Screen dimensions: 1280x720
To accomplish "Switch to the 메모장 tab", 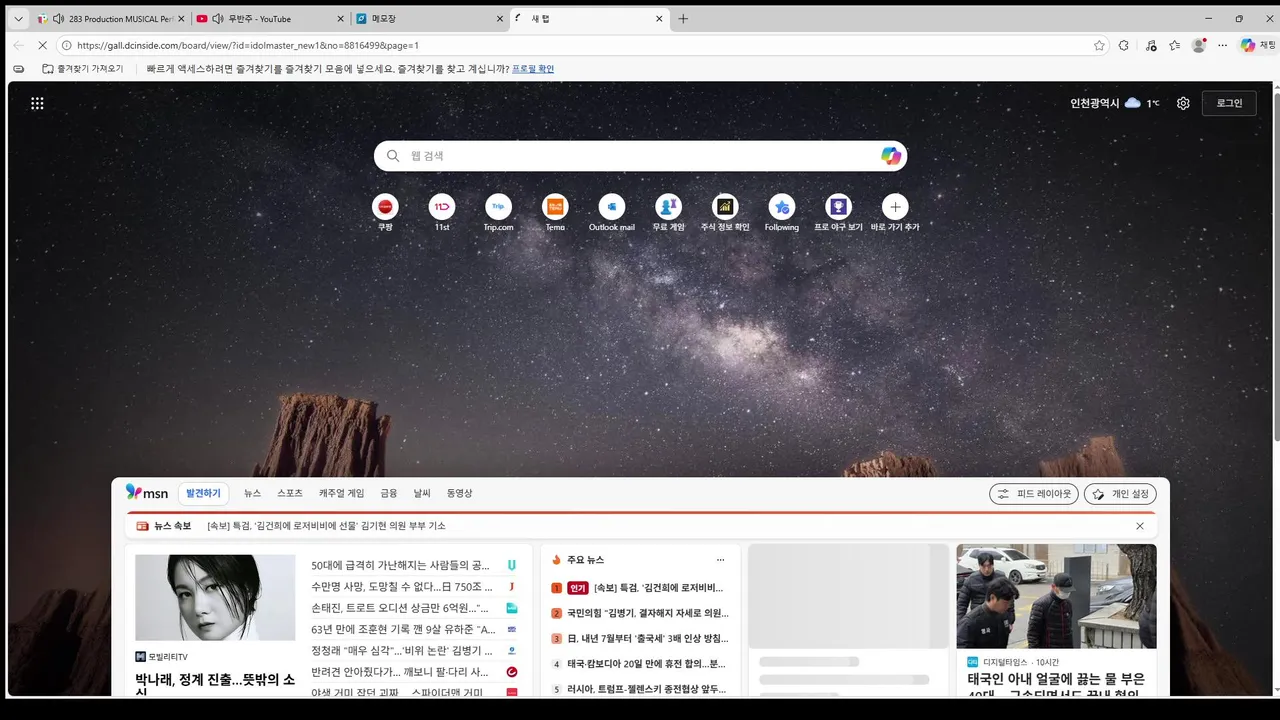I will (429, 19).
